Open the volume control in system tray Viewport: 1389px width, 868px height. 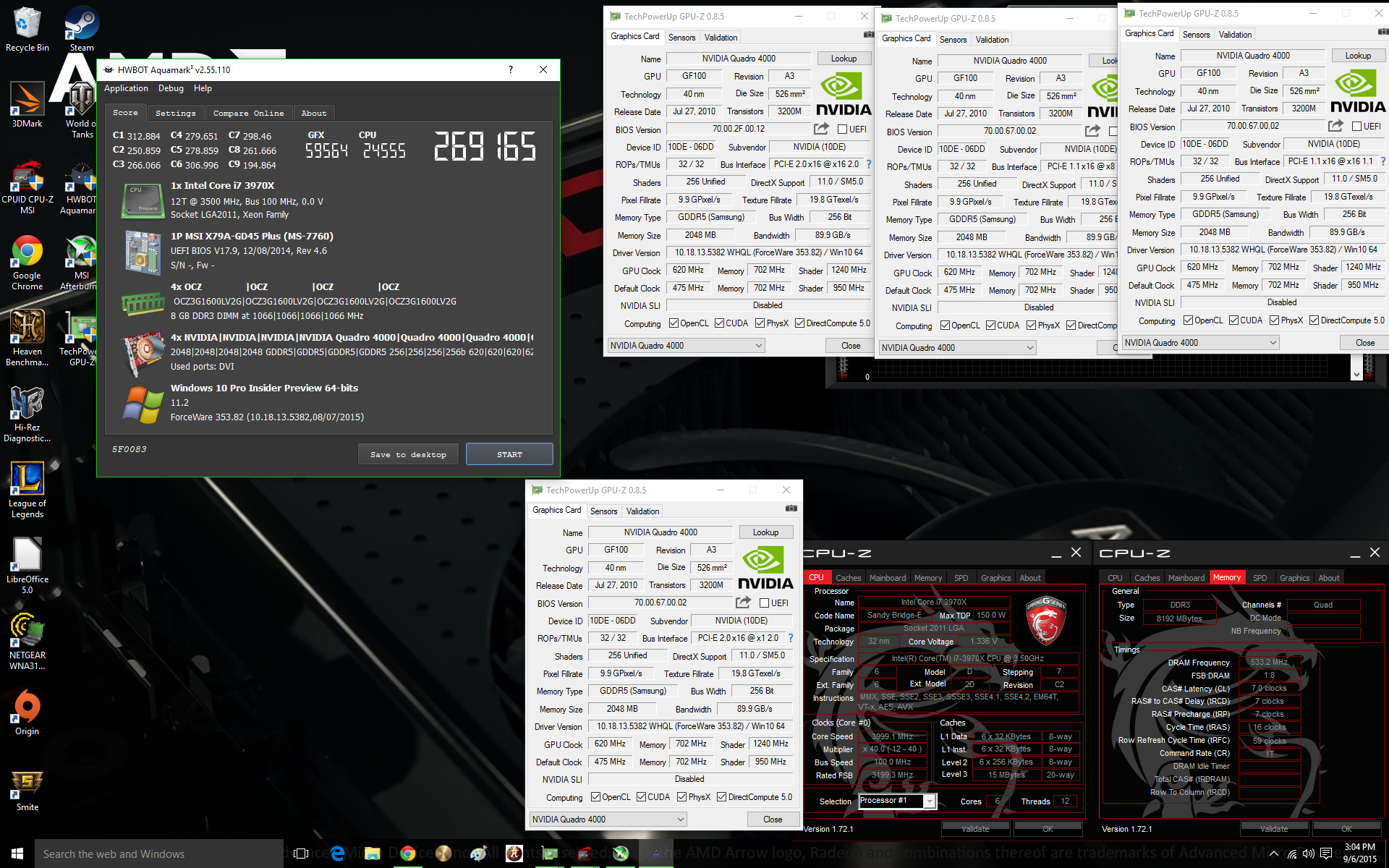[x=1308, y=854]
